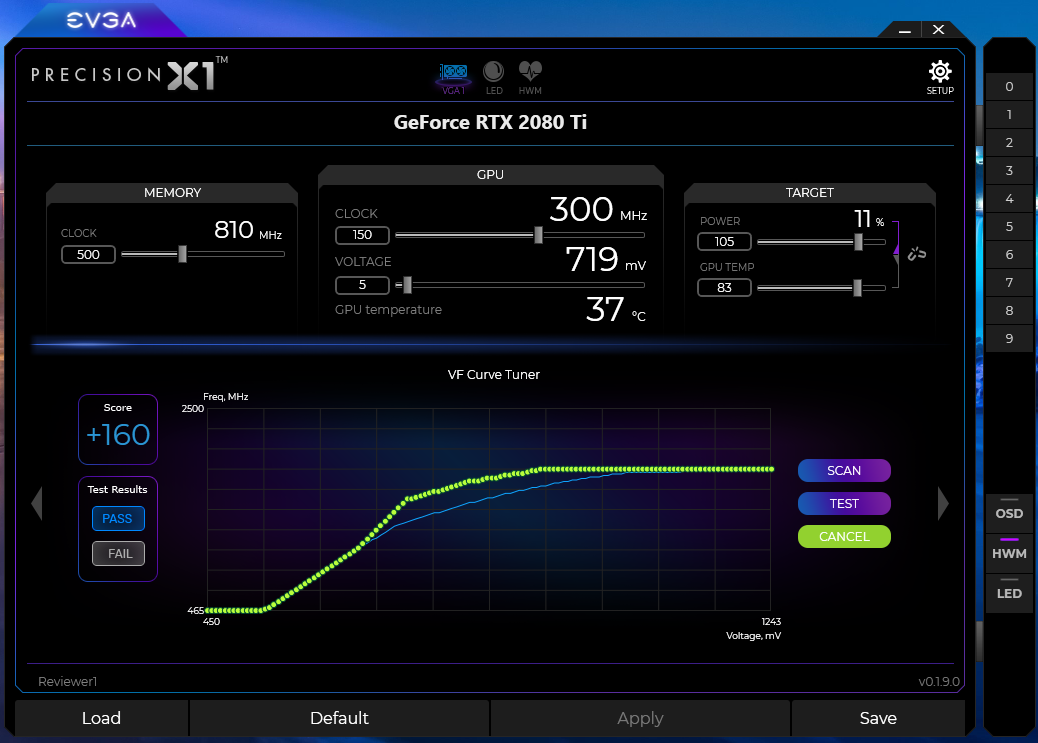
Task: Open the HWM hardware monitor heart icon
Action: 530,77
